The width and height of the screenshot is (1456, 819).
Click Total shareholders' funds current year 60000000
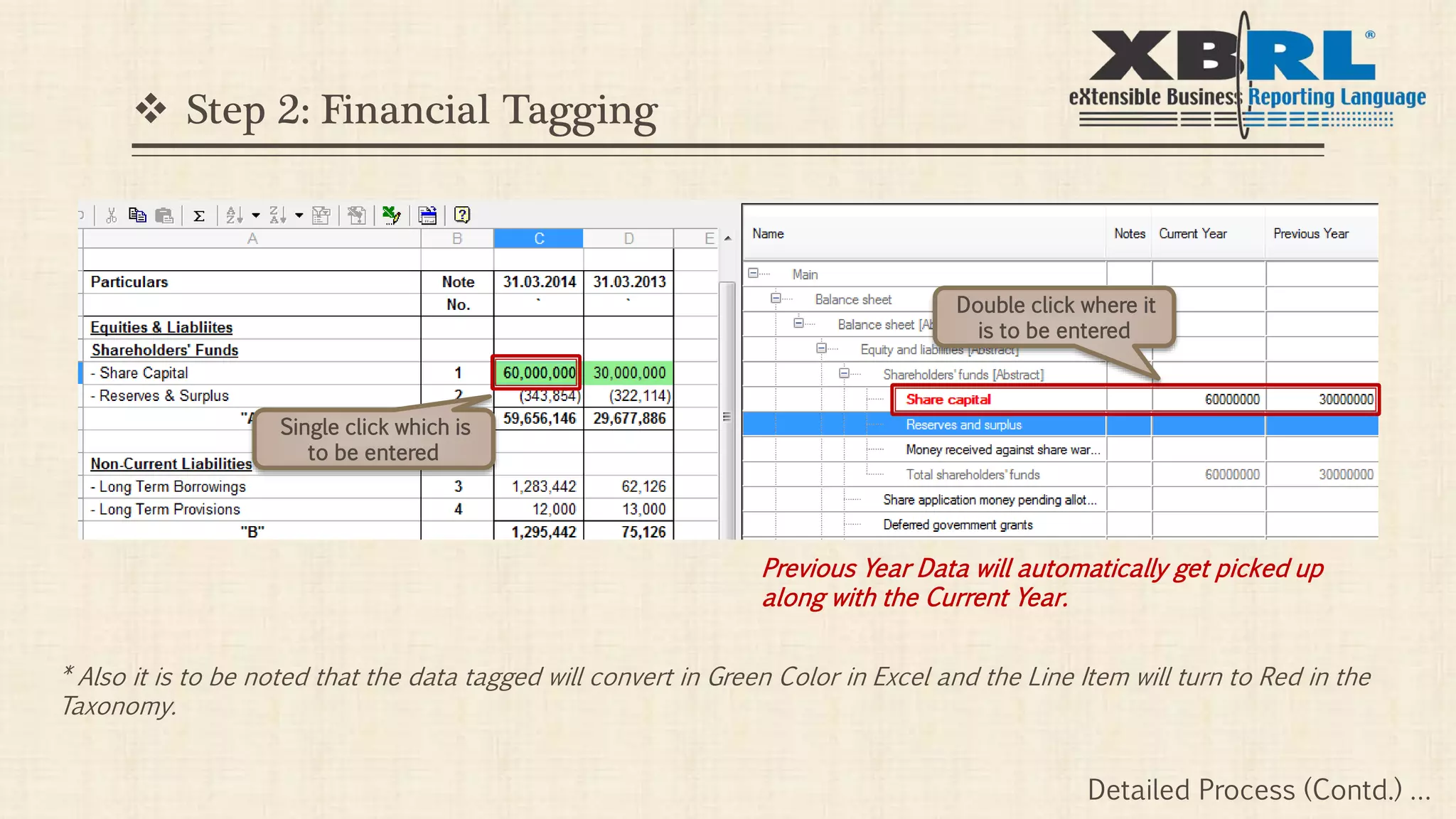[1232, 475]
